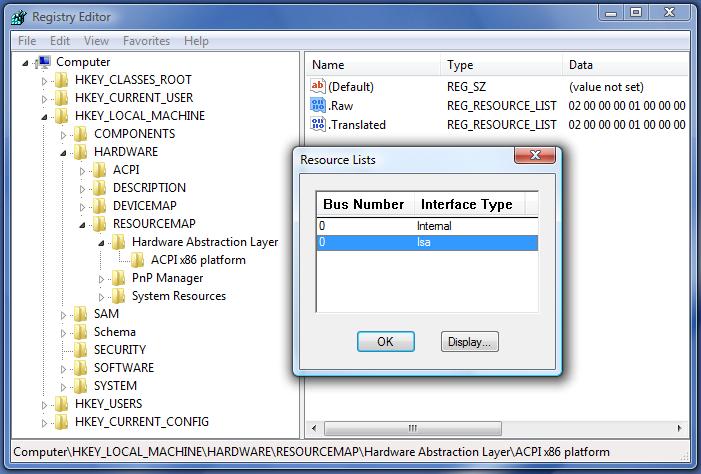Open the Favorites menu
The image size is (701, 474).
146,41
